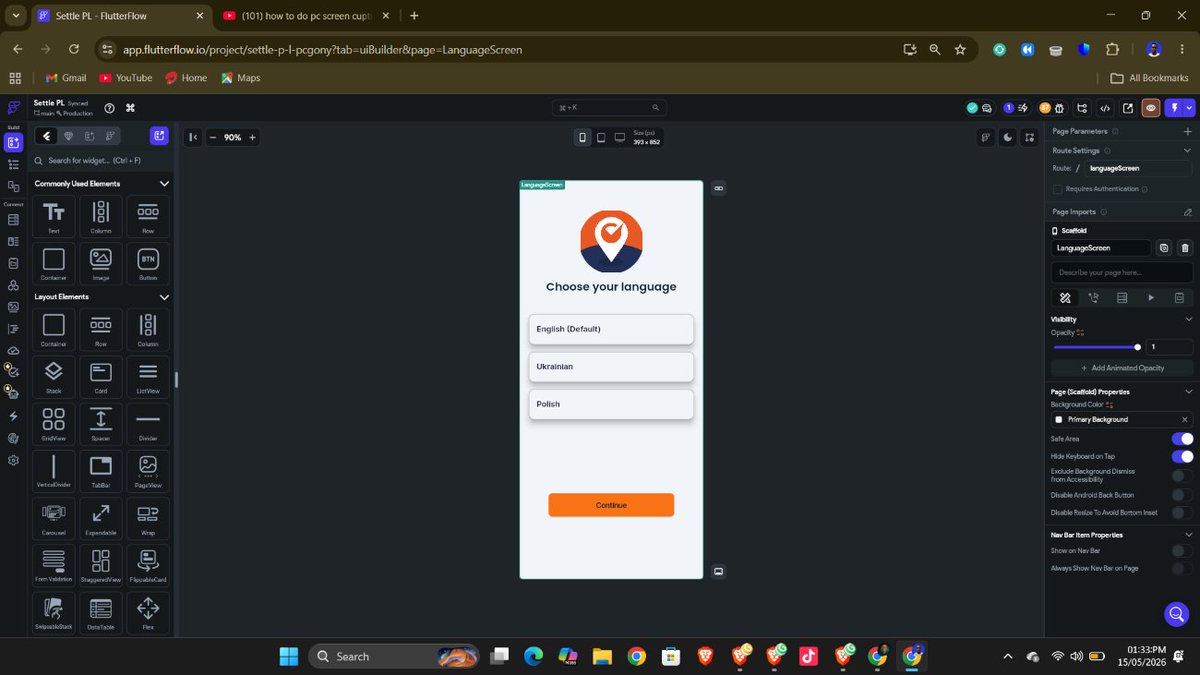Choose the Wrap widget
Screen dimensions: 1200x675
point(148,518)
